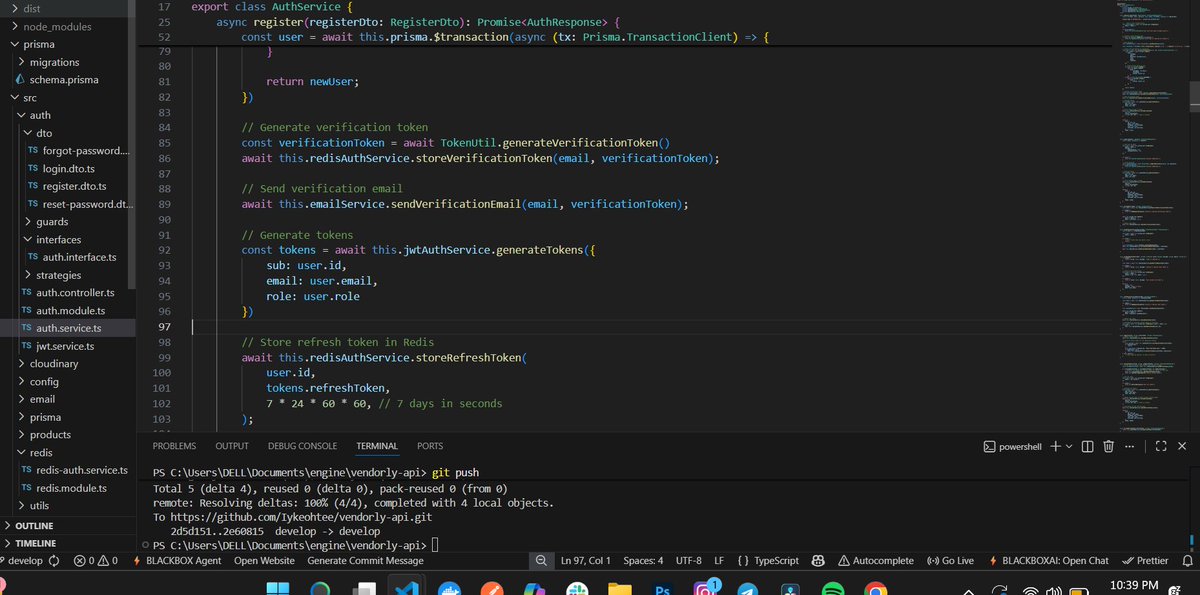Screen dimensions: 1200x595
Task: Change indentation via Spaces: 4
Action: tap(643, 561)
